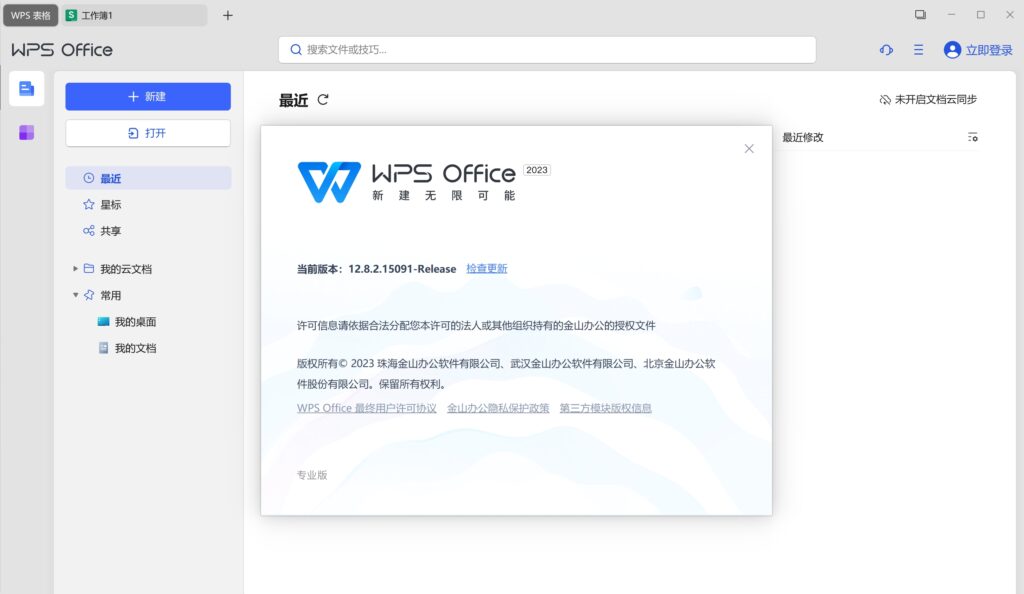
Task: Click the 最近修改 column header
Action: coord(803,137)
